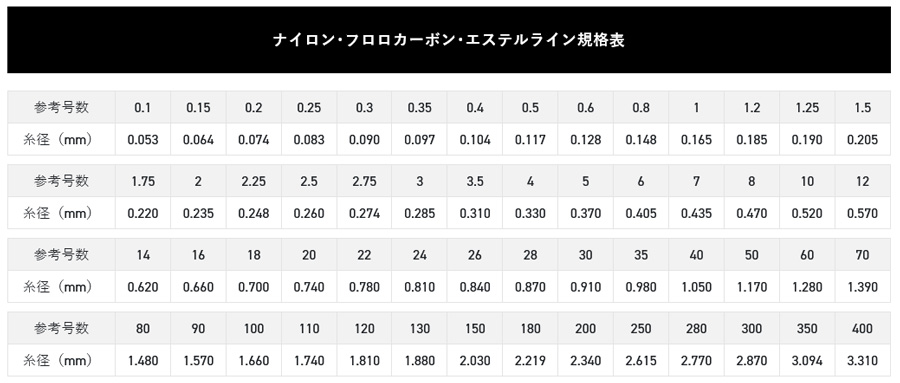Click the diameter value 0.205

(862, 140)
